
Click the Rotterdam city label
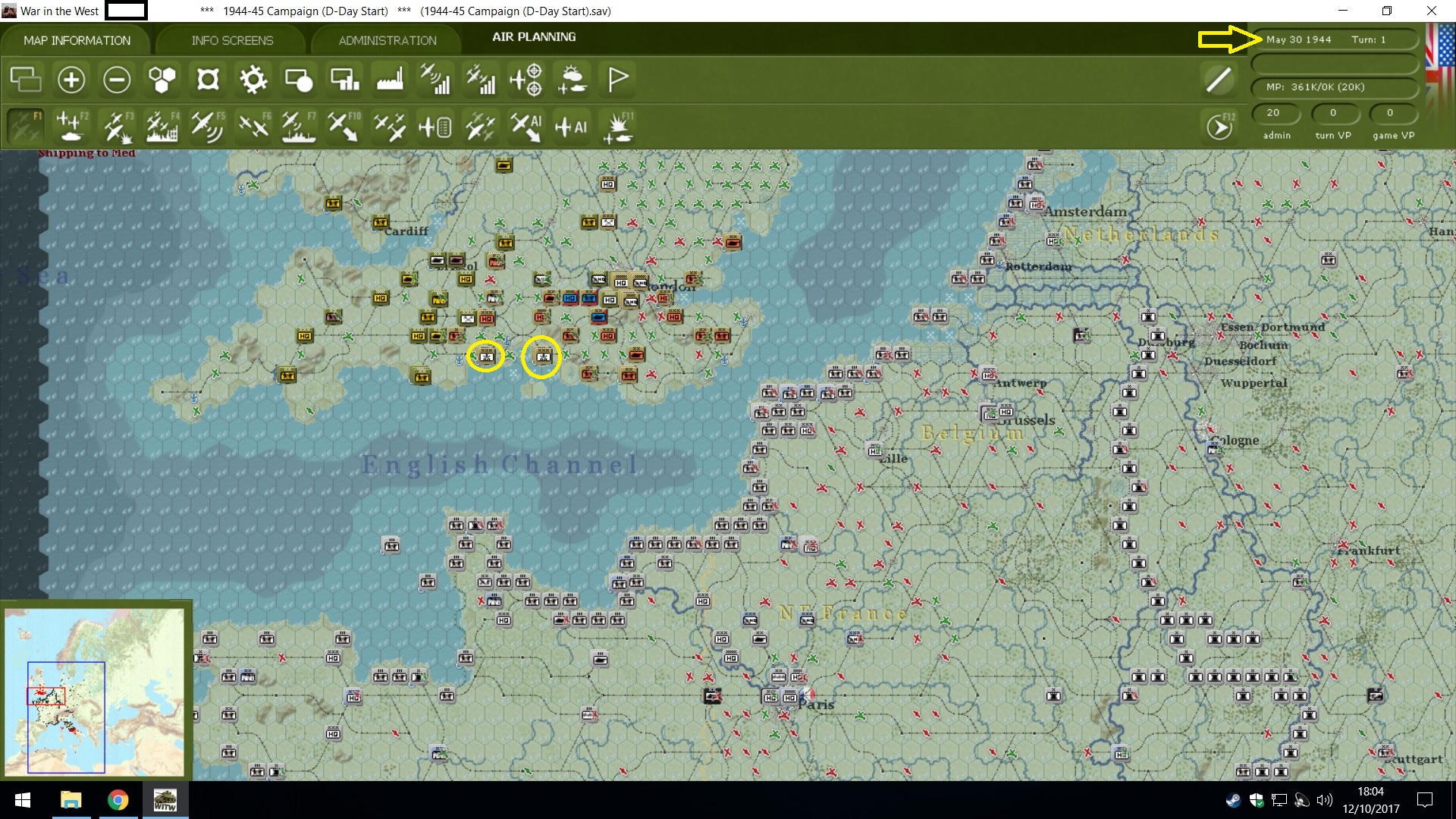pos(1038,266)
